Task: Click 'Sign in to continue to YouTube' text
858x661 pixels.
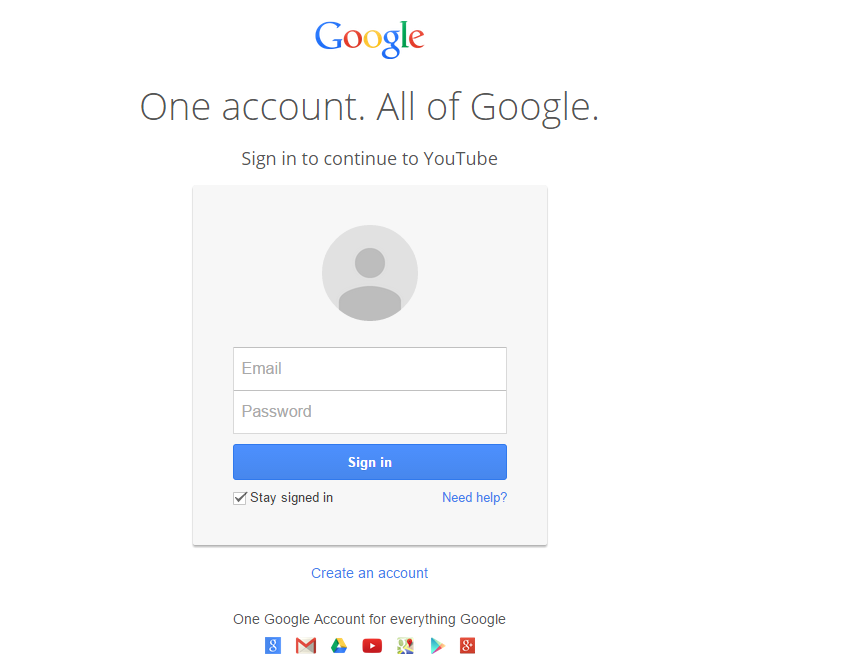Action: [369, 159]
